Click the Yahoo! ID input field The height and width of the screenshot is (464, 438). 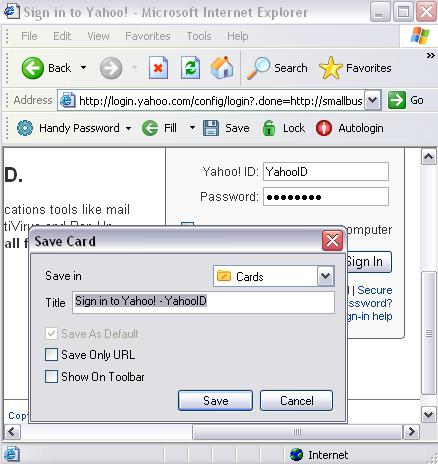point(326,172)
